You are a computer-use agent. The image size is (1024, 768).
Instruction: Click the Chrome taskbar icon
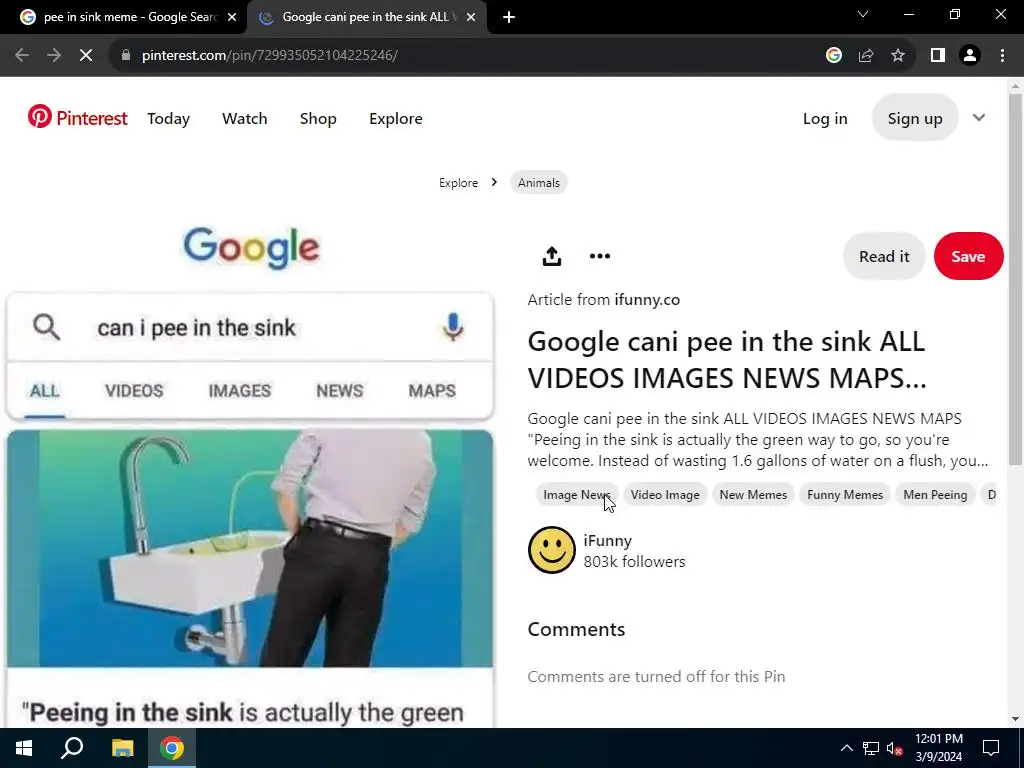click(172, 748)
